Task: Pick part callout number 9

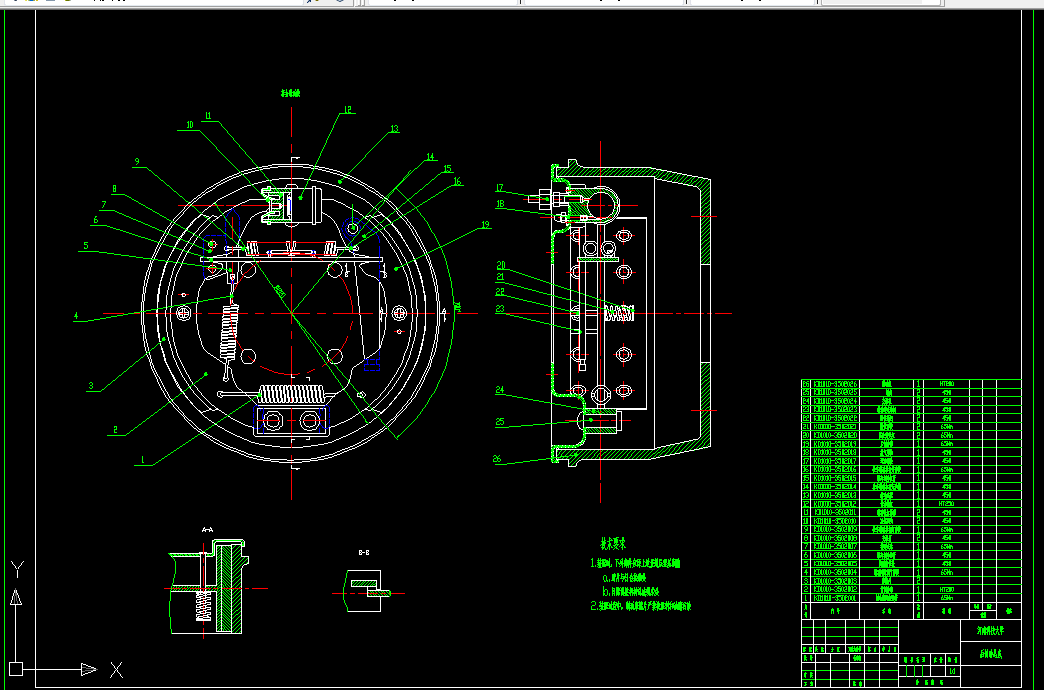Action: [136, 162]
